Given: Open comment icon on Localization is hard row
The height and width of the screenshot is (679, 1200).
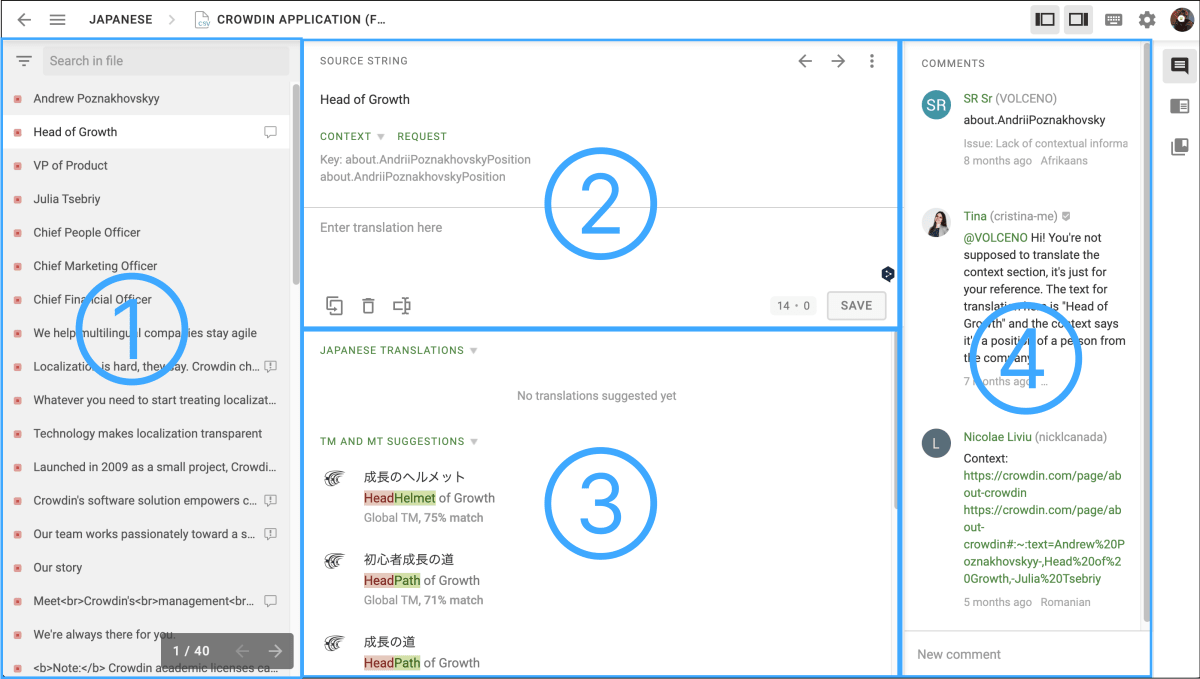Looking at the screenshot, I should [270, 366].
